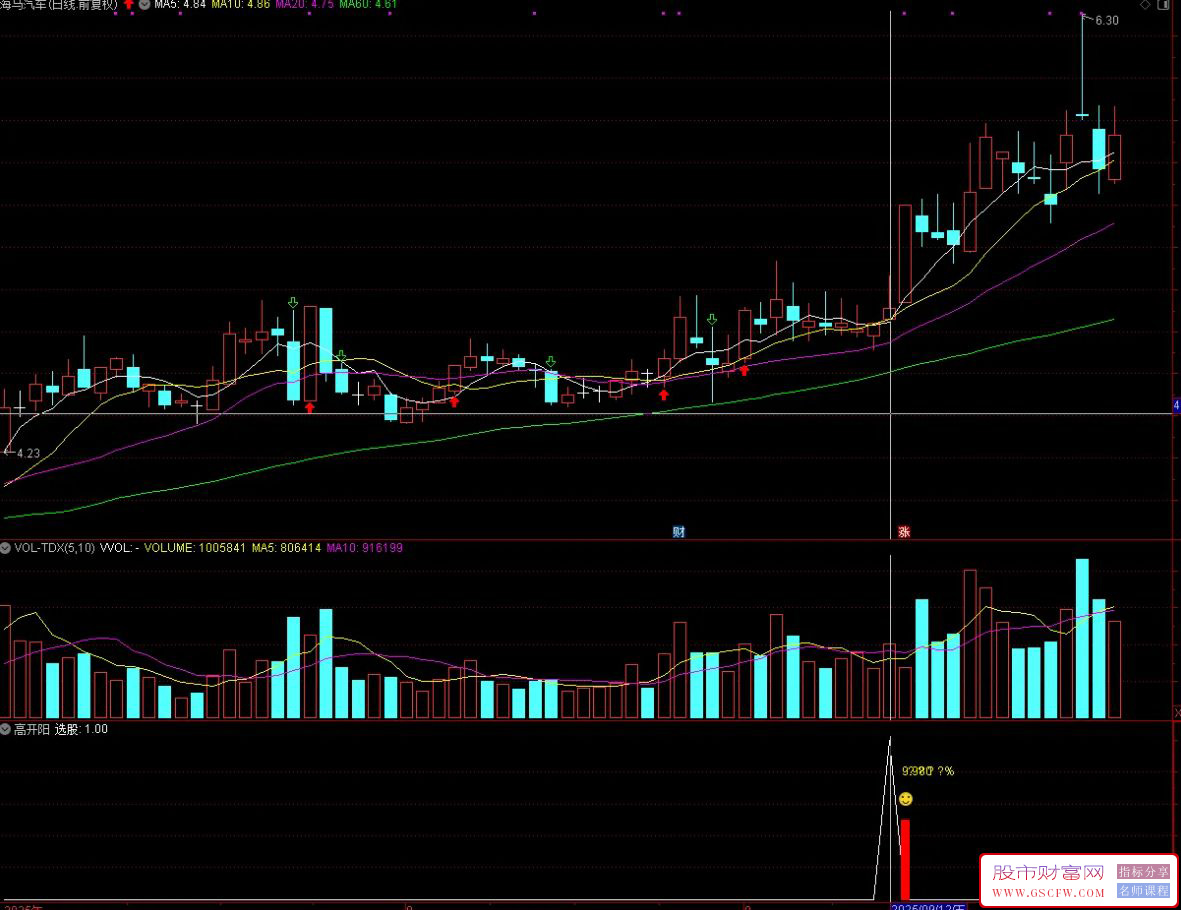This screenshot has width=1181, height=910.
Task: Click the MA5: 4.84 label
Action: tap(180, 5)
